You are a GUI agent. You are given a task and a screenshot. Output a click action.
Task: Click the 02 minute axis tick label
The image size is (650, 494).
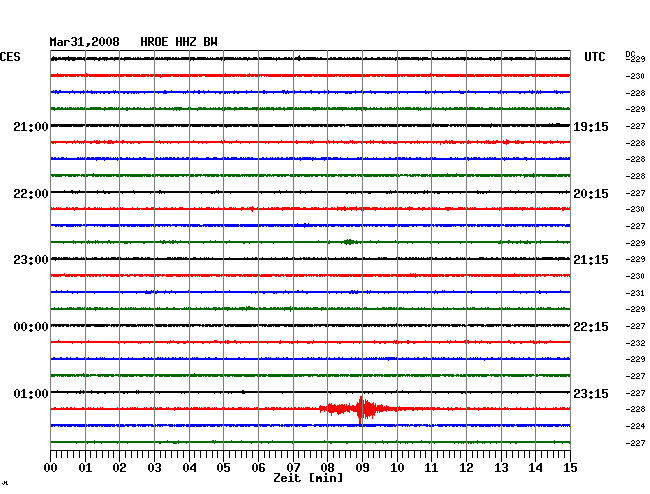(x=119, y=467)
